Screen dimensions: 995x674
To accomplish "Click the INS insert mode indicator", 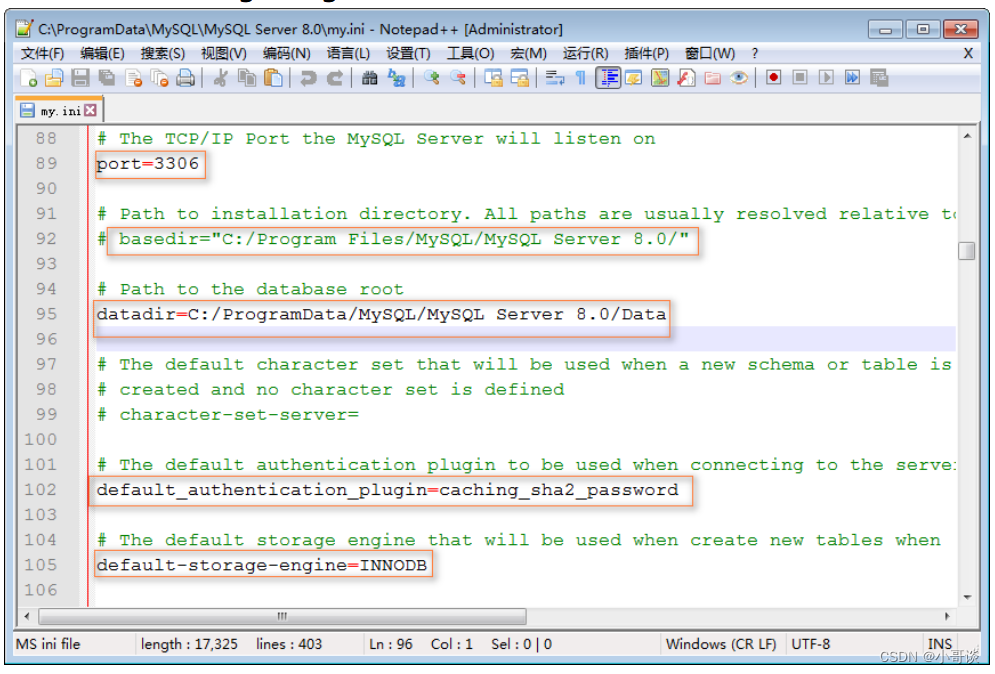I will (x=940, y=644).
